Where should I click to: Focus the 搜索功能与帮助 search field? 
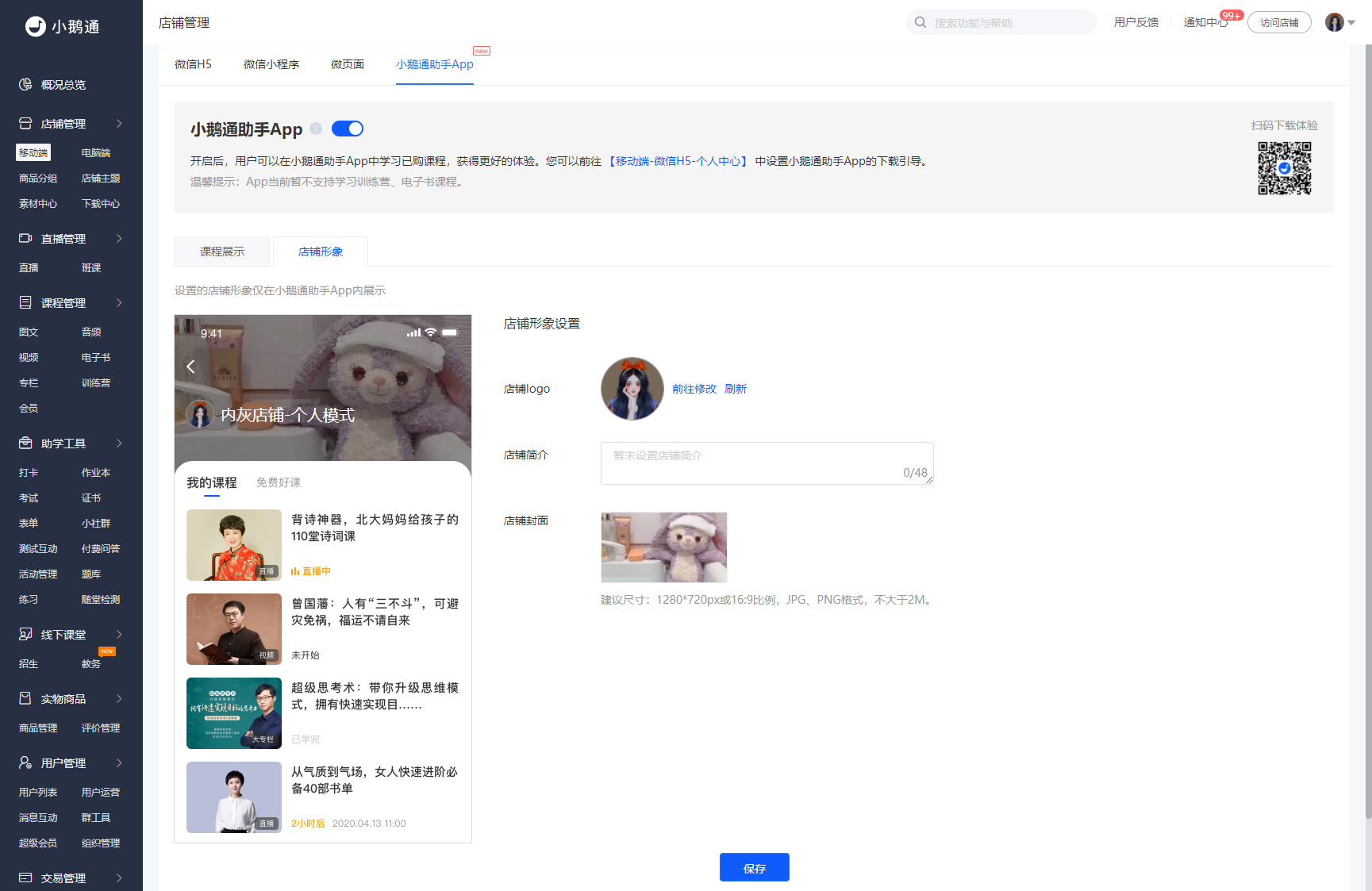(x=1001, y=22)
